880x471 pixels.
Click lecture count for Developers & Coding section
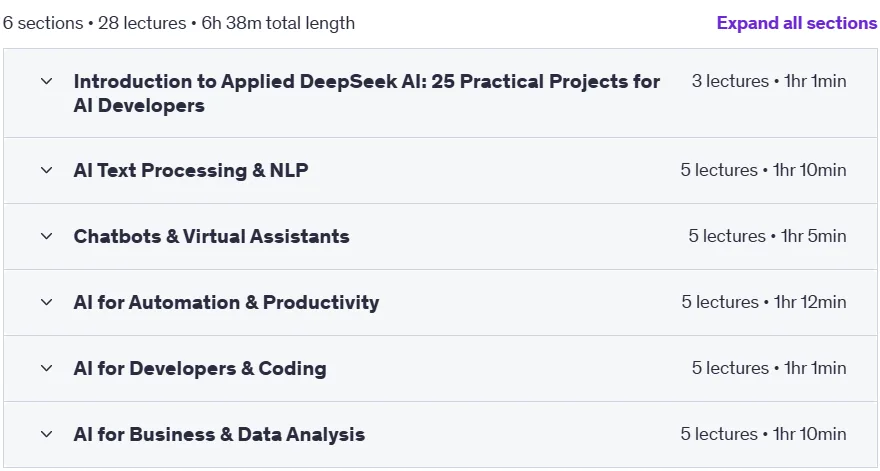tap(769, 368)
